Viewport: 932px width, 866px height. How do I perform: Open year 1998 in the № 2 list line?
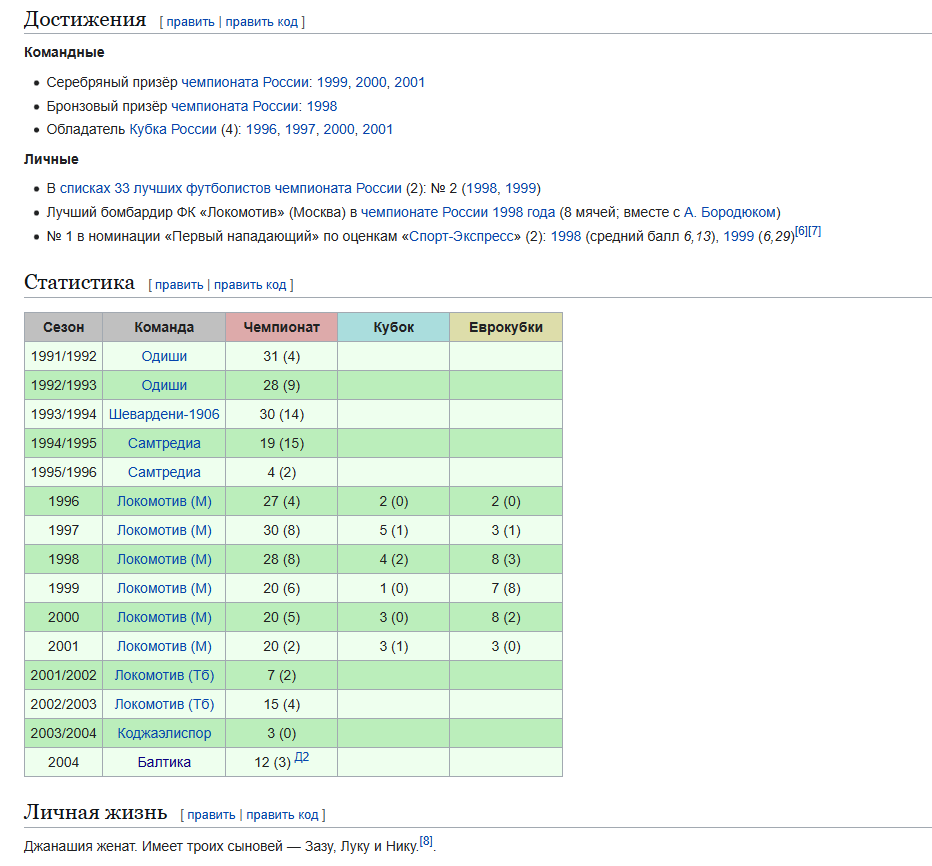(x=481, y=188)
